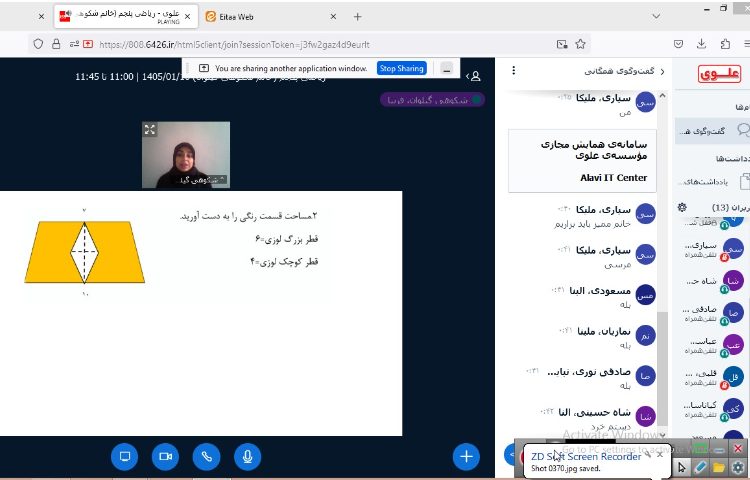Screen dimensions: 750x480
Task: Select user صادقی in participants list
Action: 714,313
